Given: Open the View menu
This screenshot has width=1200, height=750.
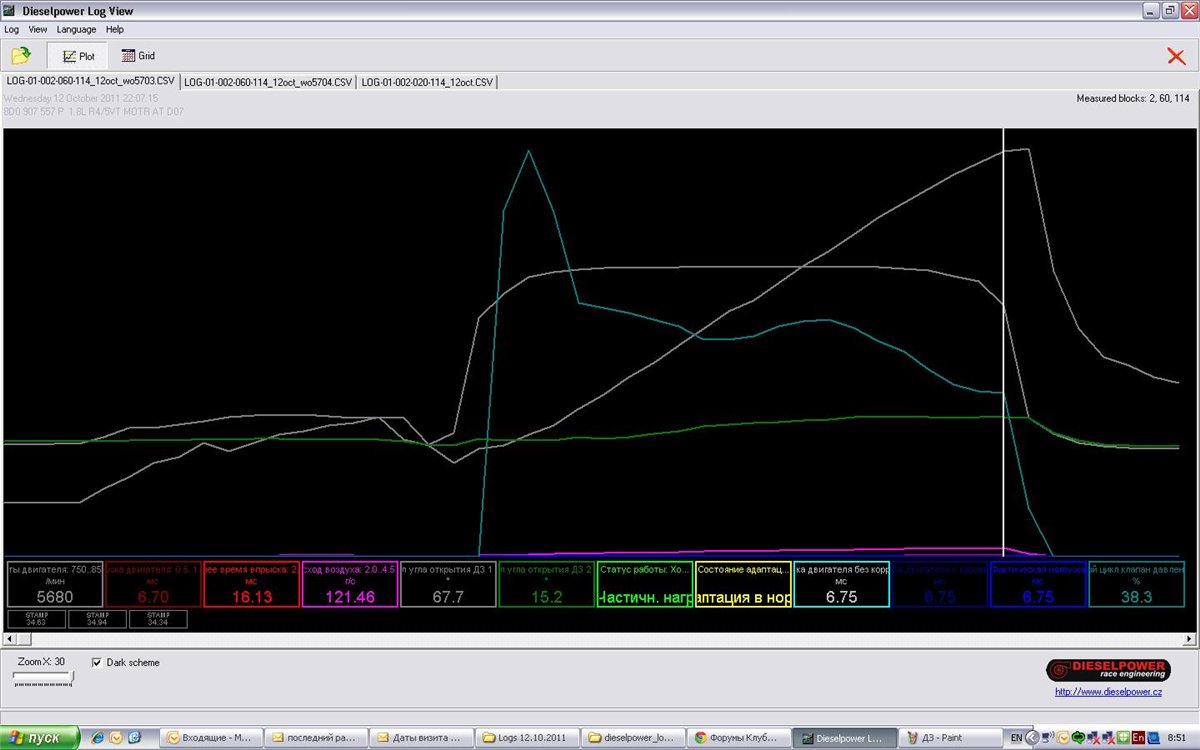Looking at the screenshot, I should coord(38,30).
